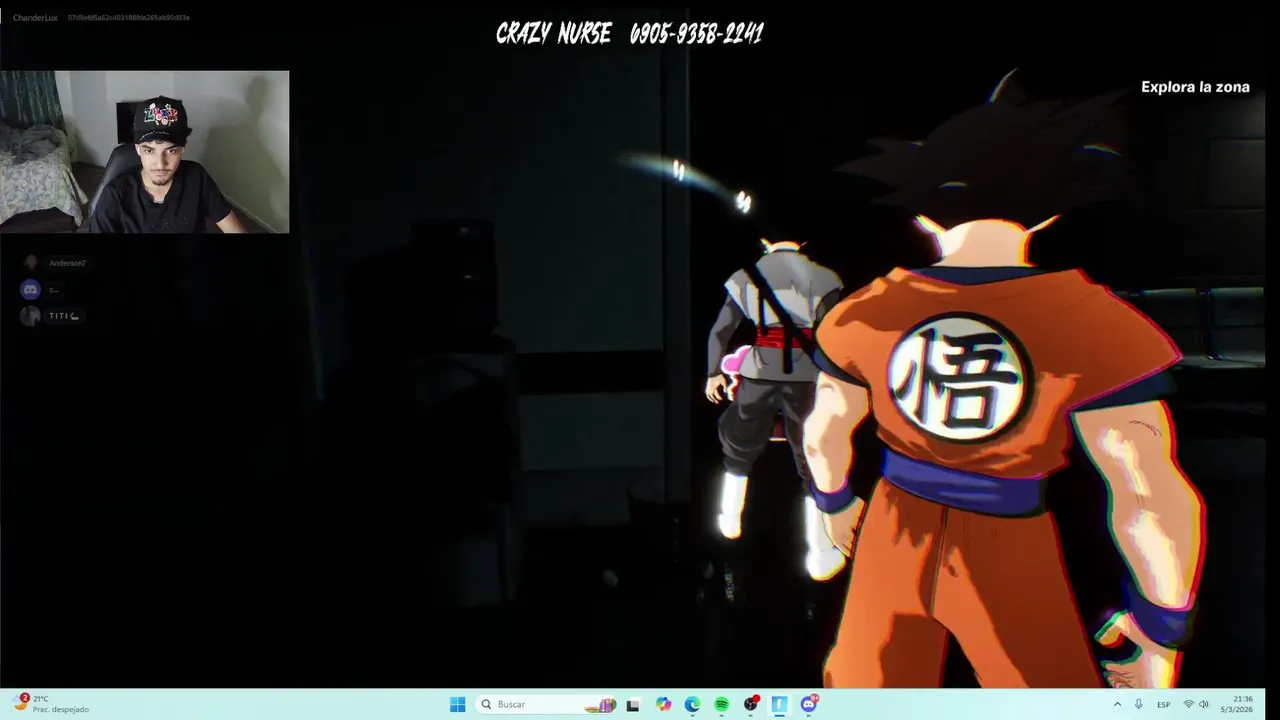Click the ChanderLux streamer name text

pos(35,17)
